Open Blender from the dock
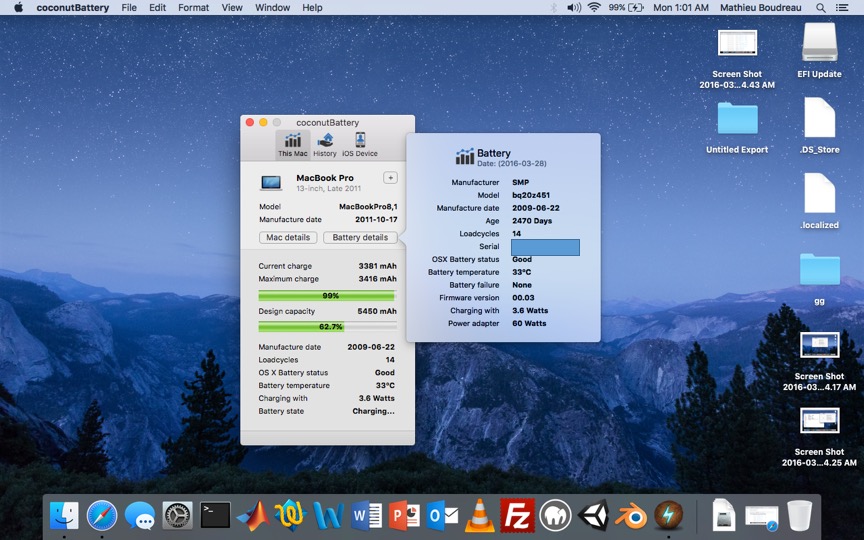The image size is (864, 540). [x=630, y=515]
